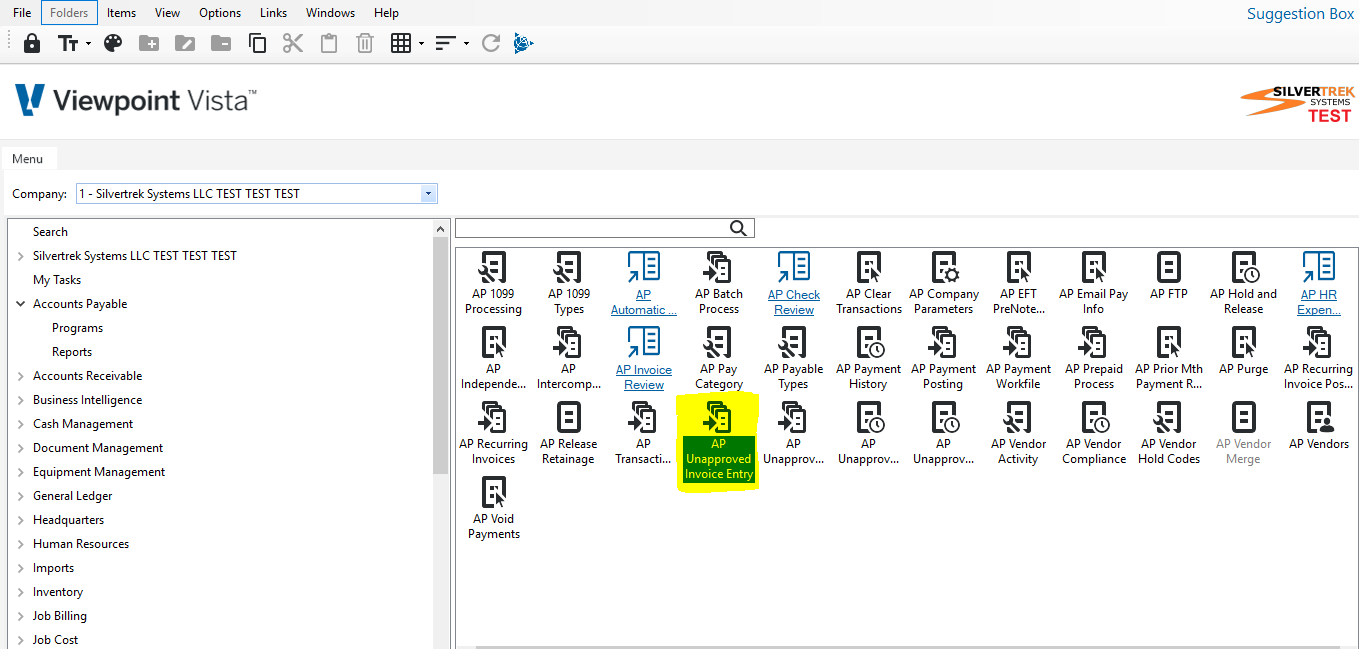Open AP Release Retainage
This screenshot has width=1359, height=649.
pyautogui.click(x=568, y=433)
